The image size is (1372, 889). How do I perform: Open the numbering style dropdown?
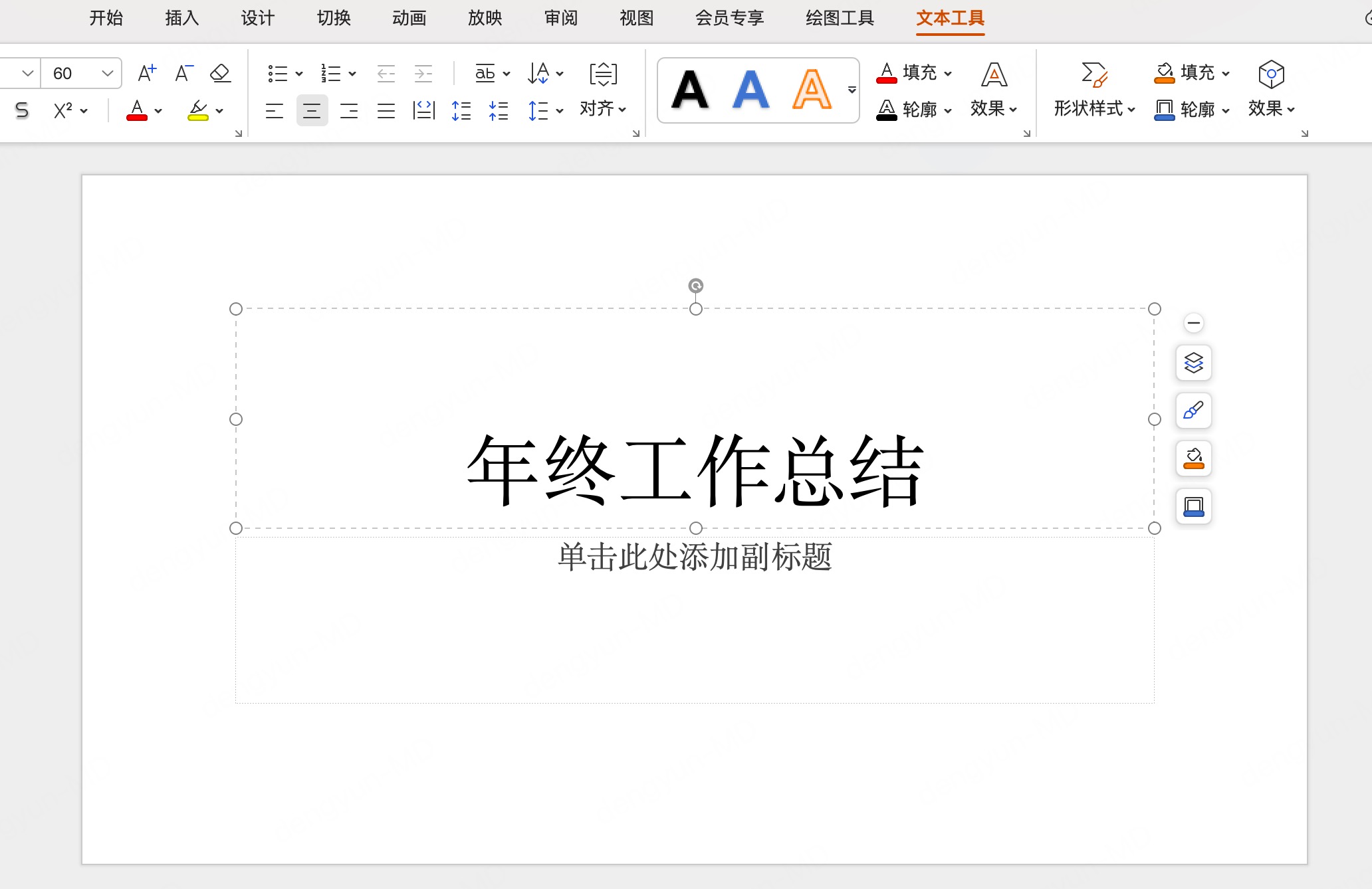click(352, 74)
